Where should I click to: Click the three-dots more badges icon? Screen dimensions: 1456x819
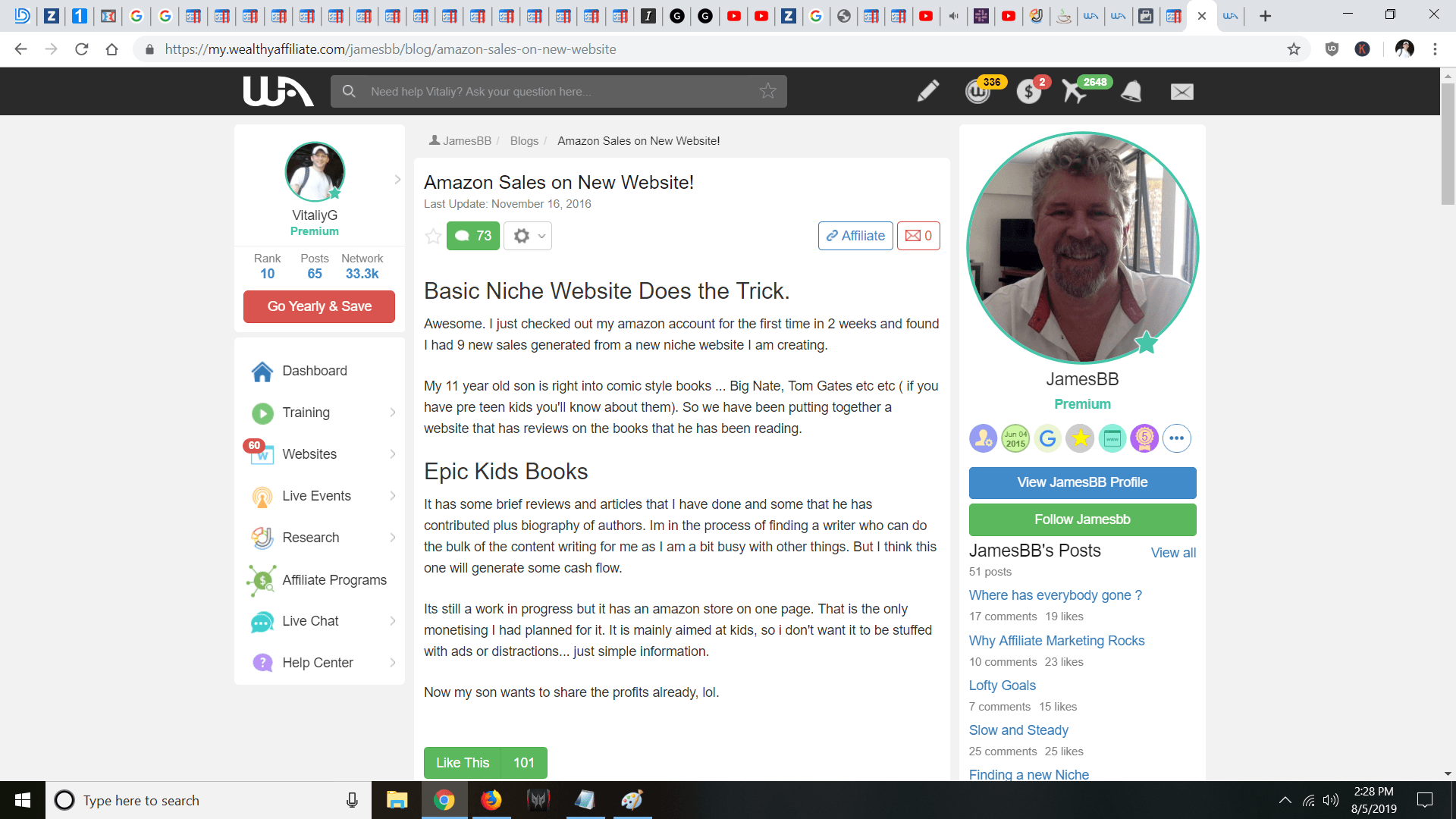click(x=1176, y=438)
